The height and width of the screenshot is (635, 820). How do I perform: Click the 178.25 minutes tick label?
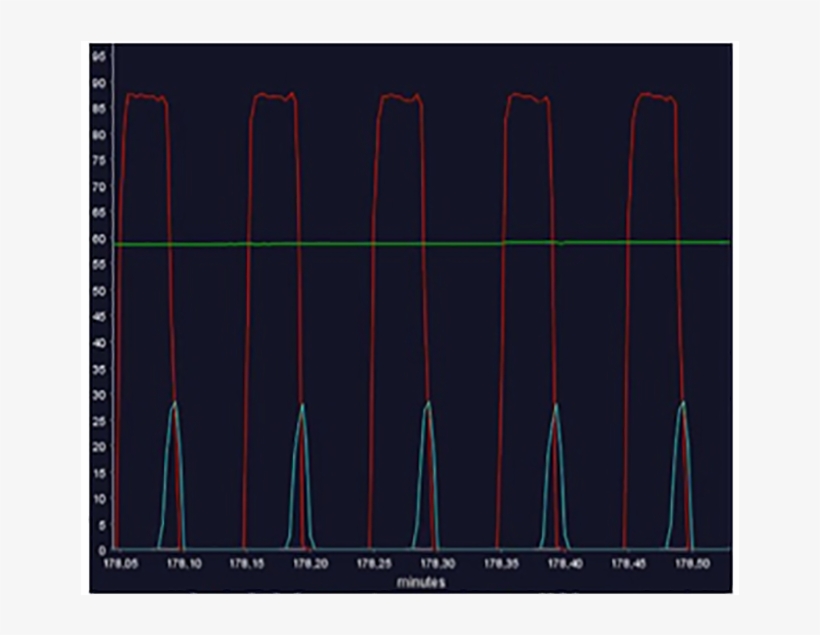373,561
